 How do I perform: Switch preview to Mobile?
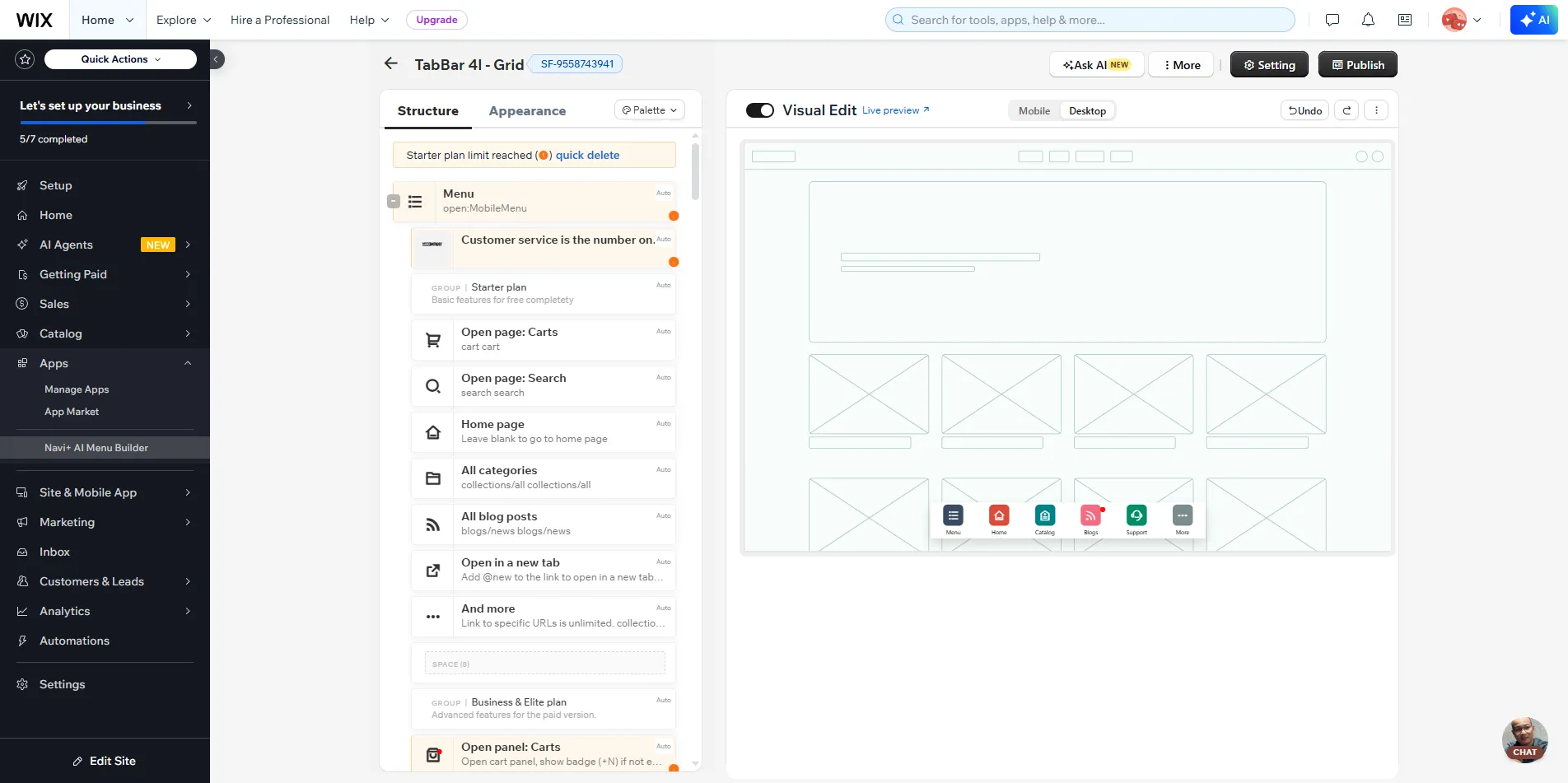point(1034,110)
